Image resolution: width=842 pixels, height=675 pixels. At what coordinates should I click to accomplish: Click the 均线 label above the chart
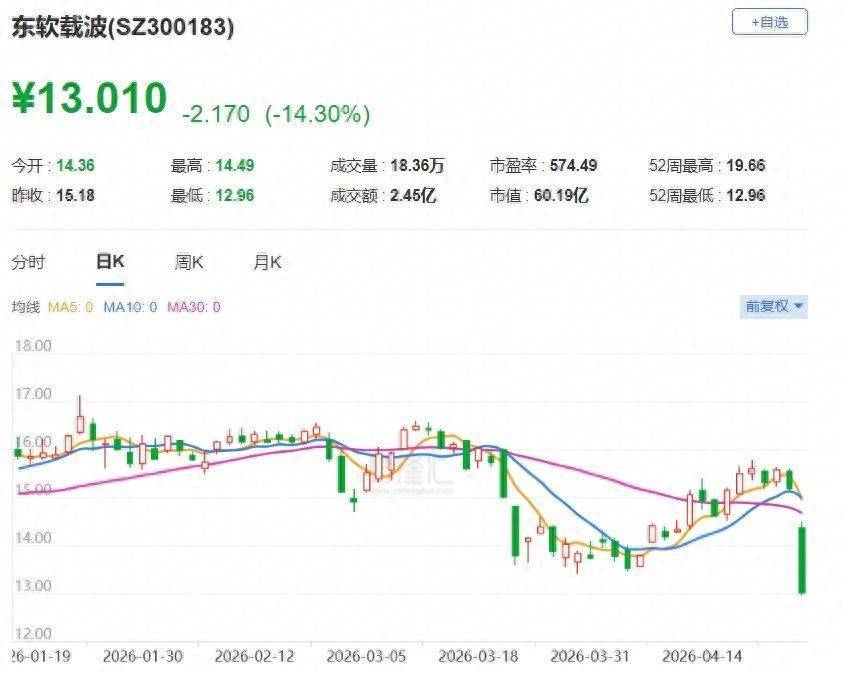(25, 307)
